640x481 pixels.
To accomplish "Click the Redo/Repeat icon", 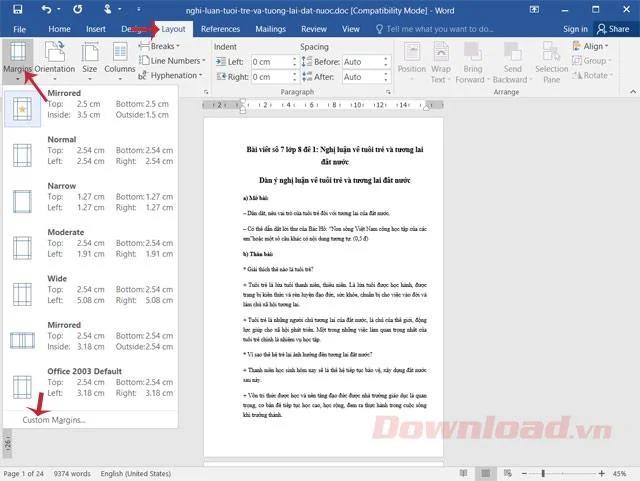I will 78,9.
